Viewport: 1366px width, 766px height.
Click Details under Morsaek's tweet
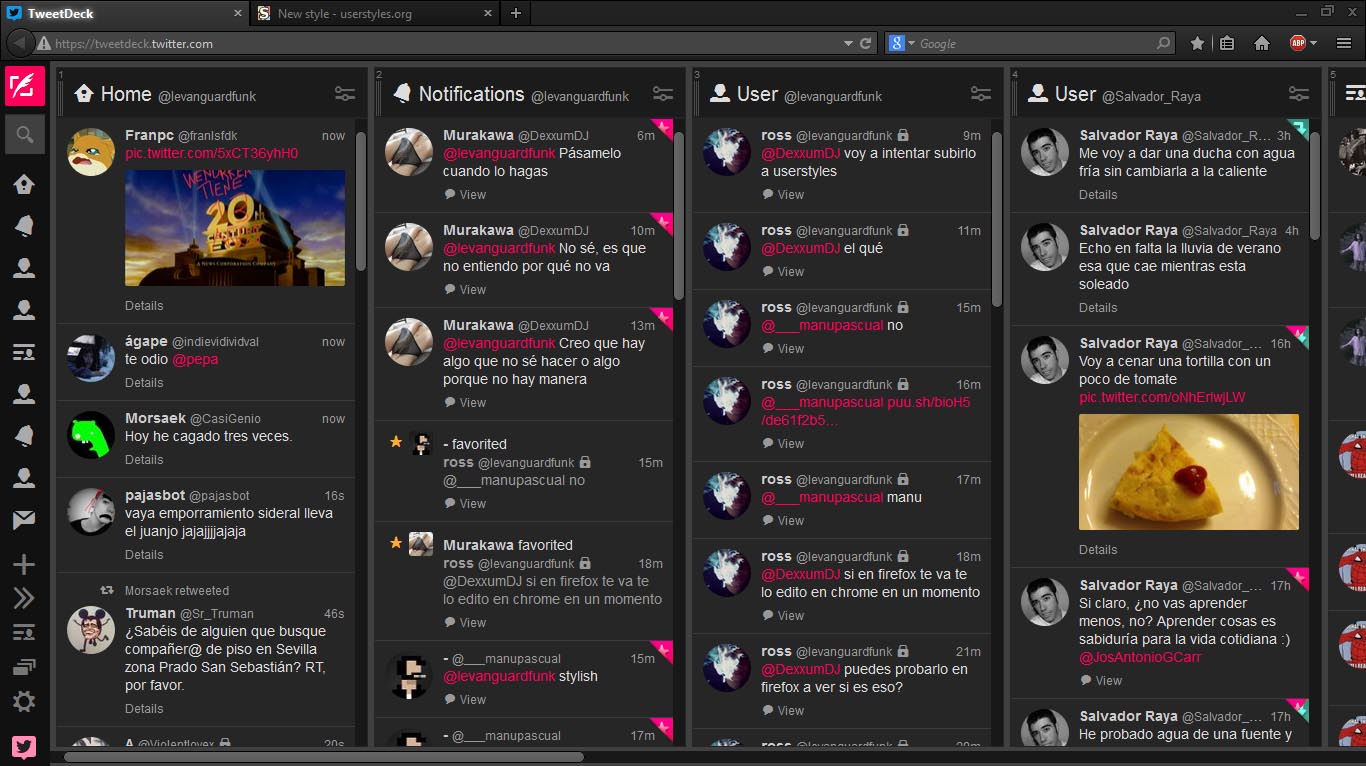pyautogui.click(x=144, y=460)
